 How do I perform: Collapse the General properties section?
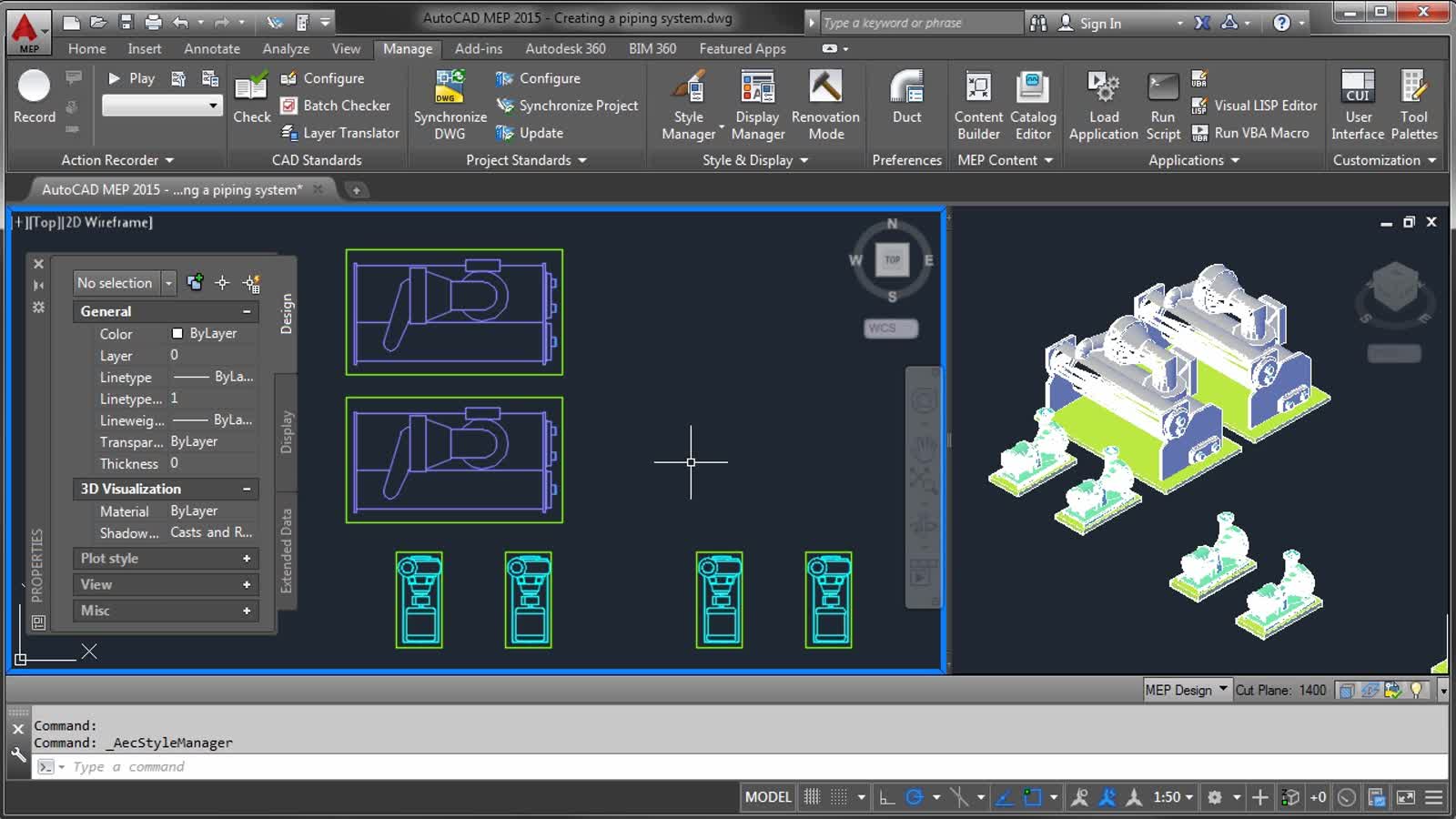[247, 311]
